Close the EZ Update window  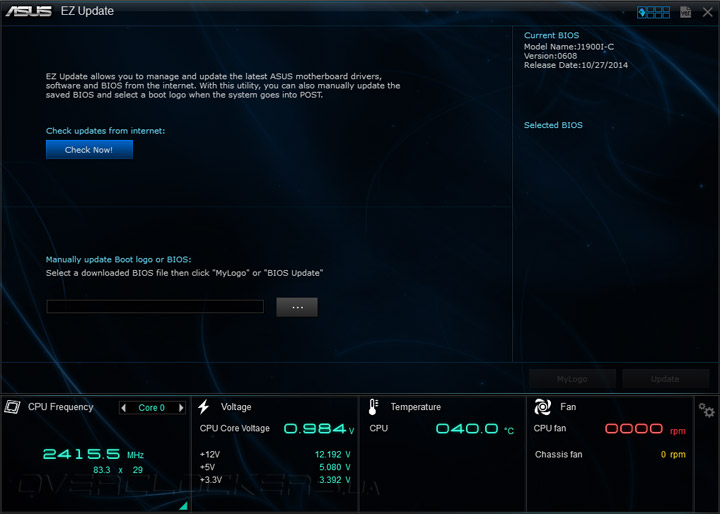pyautogui.click(x=708, y=12)
